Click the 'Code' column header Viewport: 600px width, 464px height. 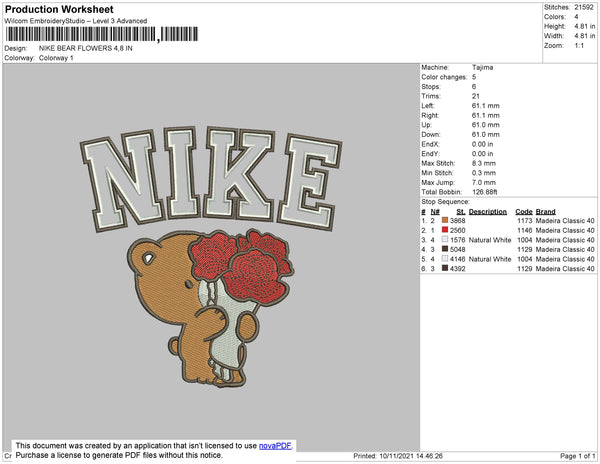tap(523, 212)
